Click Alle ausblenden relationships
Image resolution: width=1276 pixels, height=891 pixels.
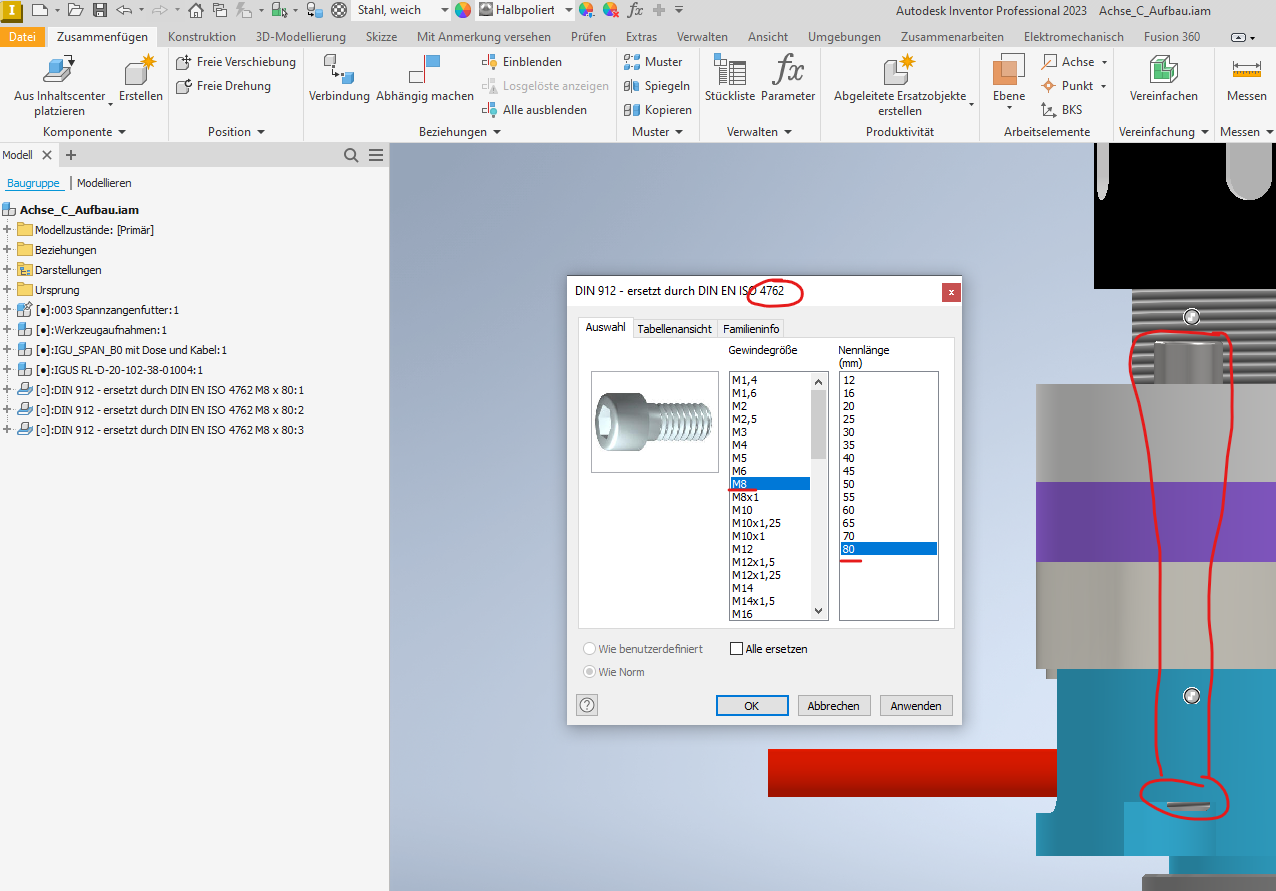point(535,110)
